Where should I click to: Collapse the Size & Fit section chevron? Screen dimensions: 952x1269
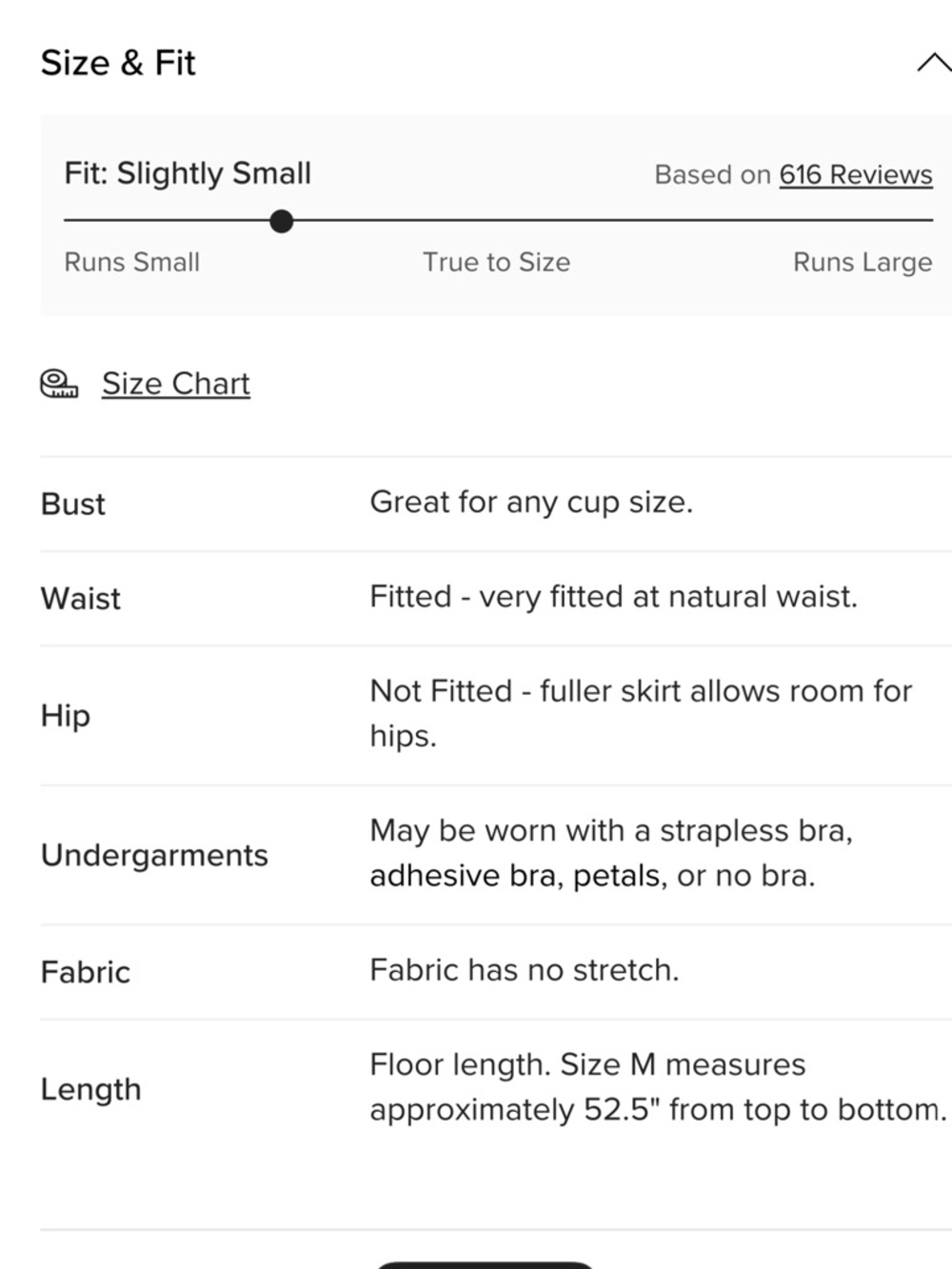pyautogui.click(x=934, y=63)
